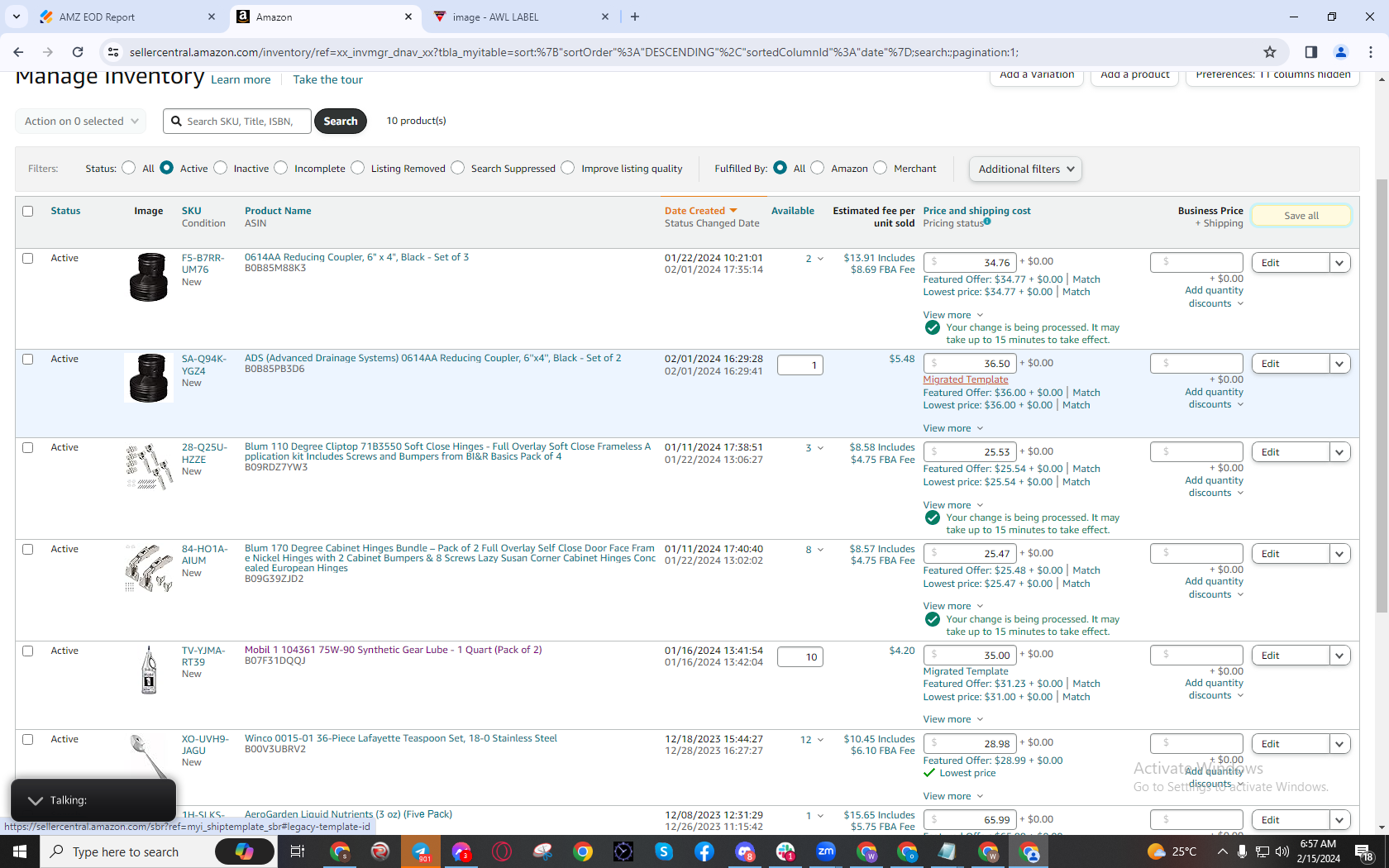Reload the Seller Central page

tap(78, 52)
